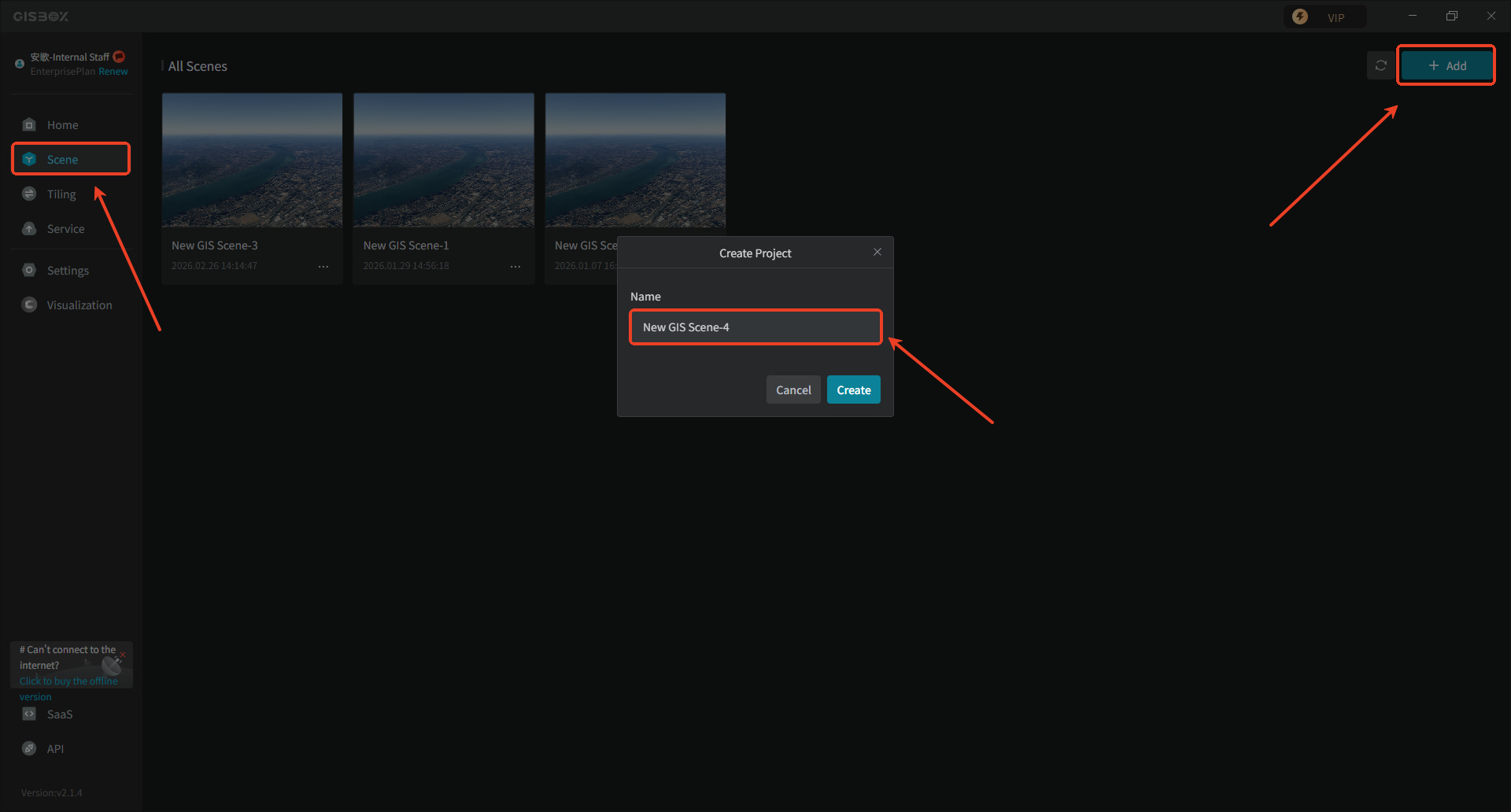
Task: Click the Create Project dialog title
Action: (x=755, y=253)
